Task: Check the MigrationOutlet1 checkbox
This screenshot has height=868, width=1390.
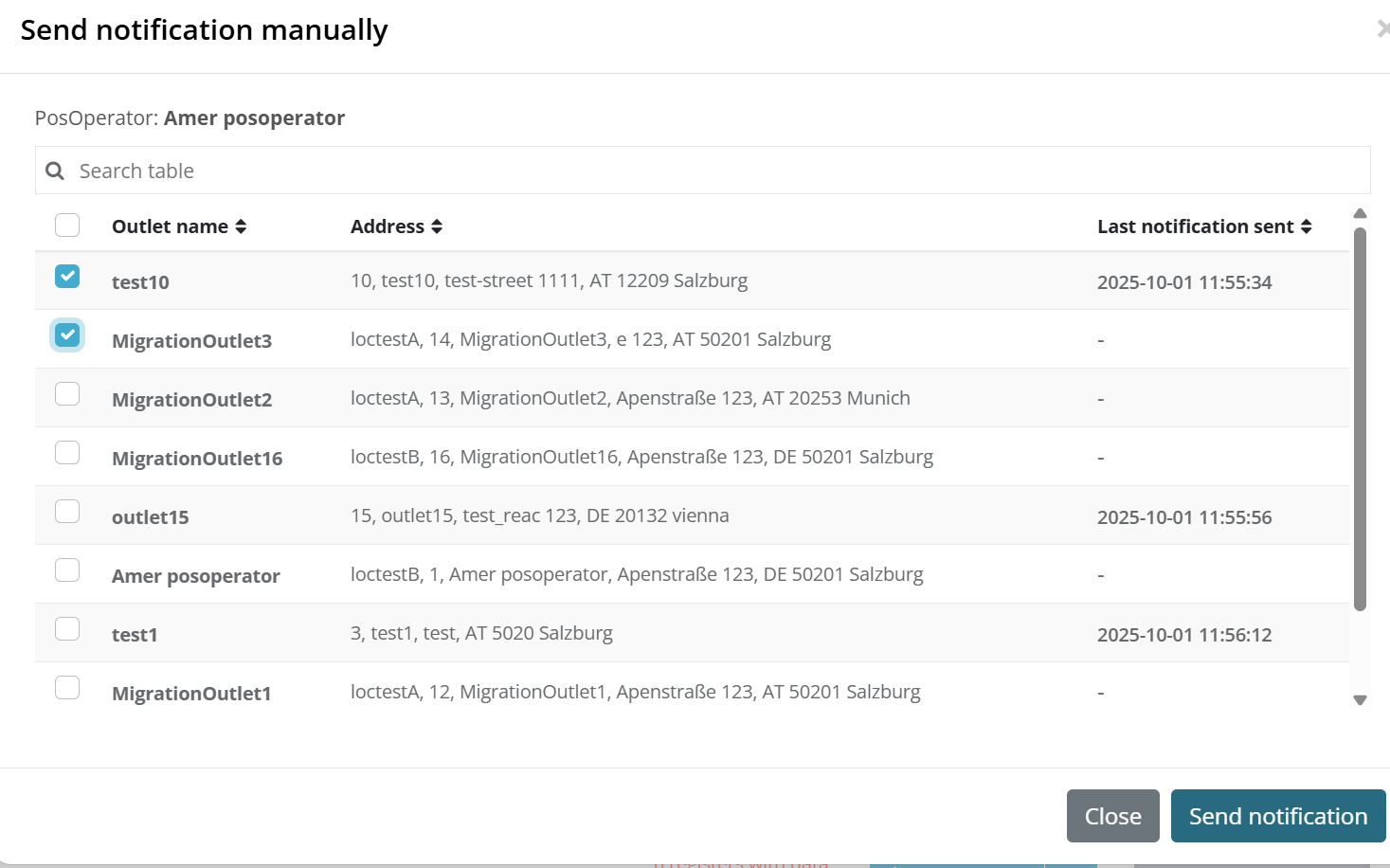Action: click(x=67, y=688)
